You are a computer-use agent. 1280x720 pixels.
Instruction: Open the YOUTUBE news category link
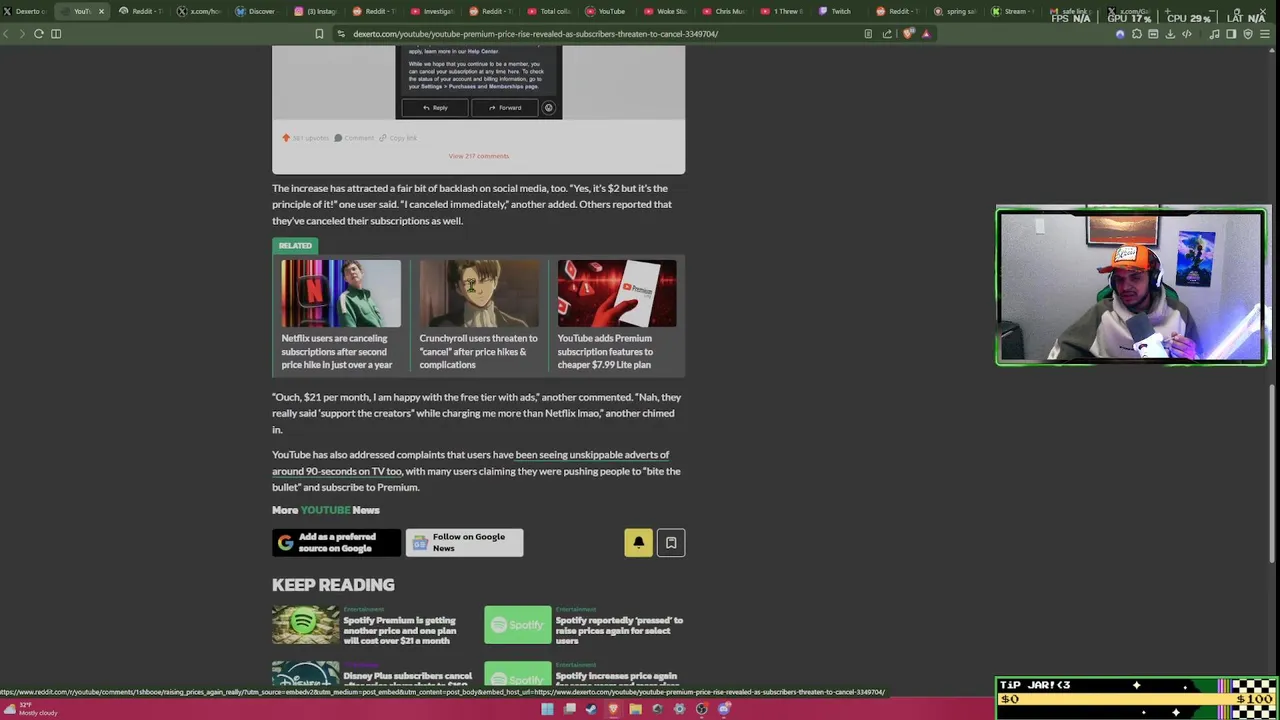point(325,510)
